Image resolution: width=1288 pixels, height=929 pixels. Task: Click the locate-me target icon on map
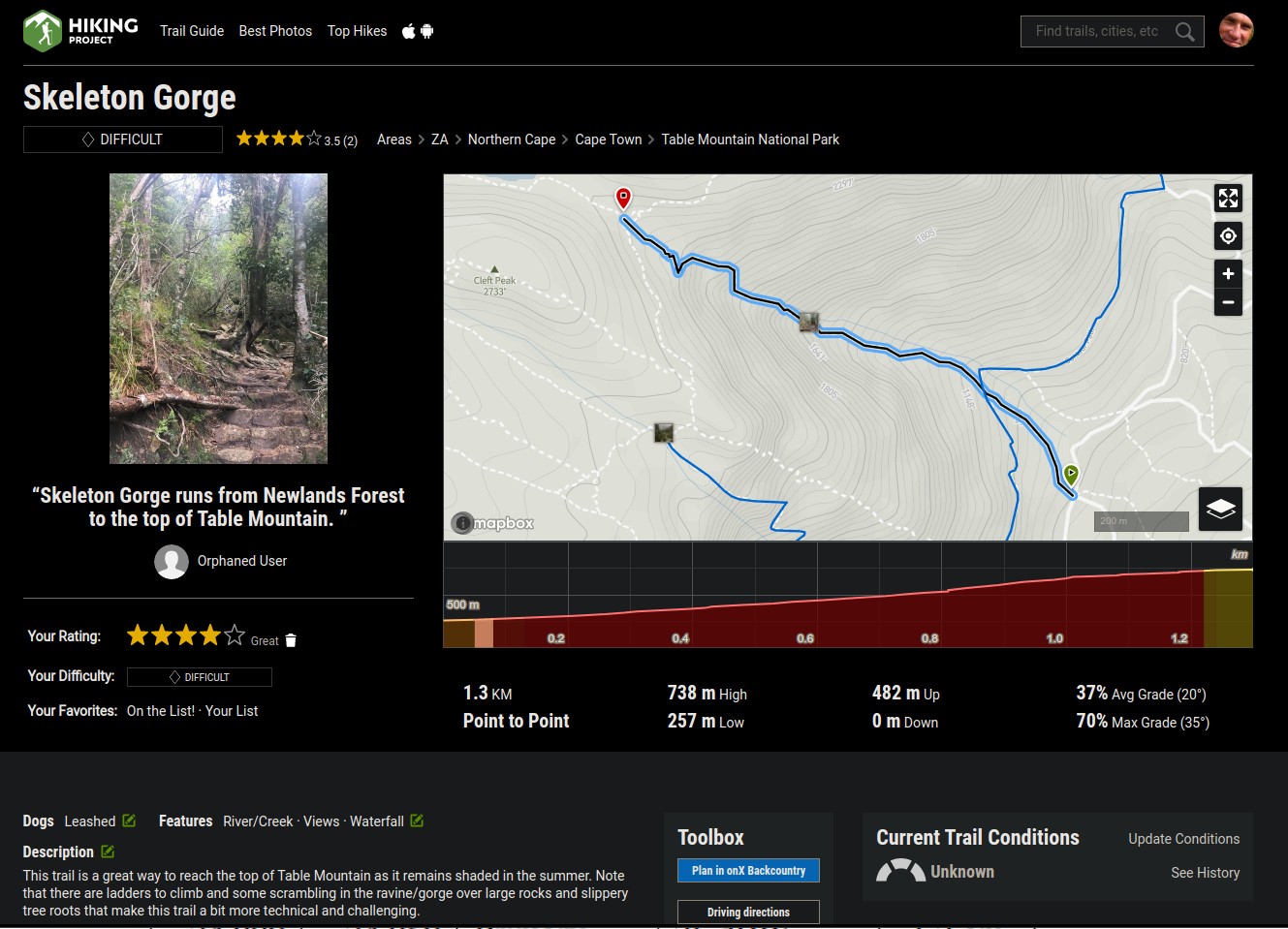pyautogui.click(x=1228, y=236)
